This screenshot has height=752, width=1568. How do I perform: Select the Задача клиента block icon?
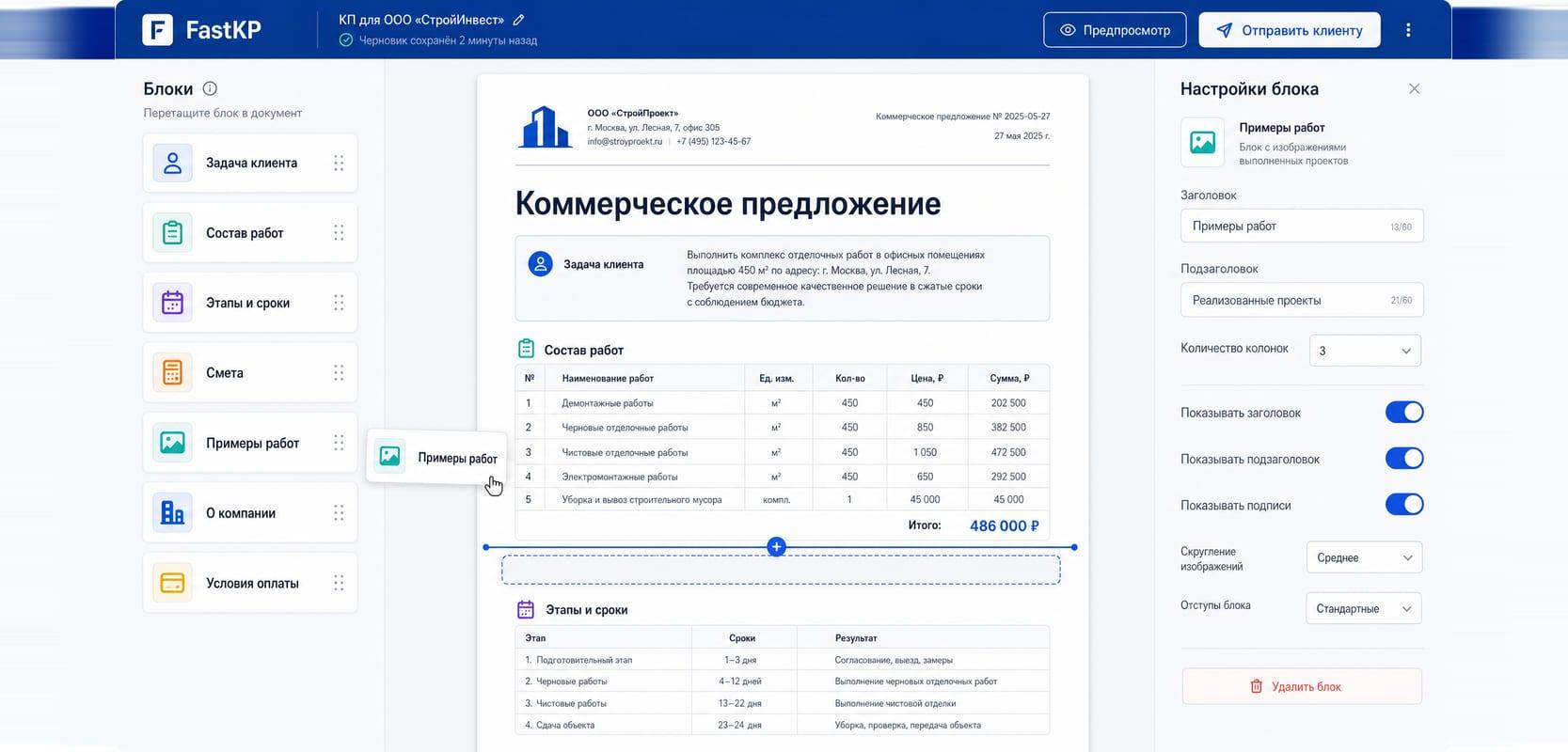click(172, 163)
